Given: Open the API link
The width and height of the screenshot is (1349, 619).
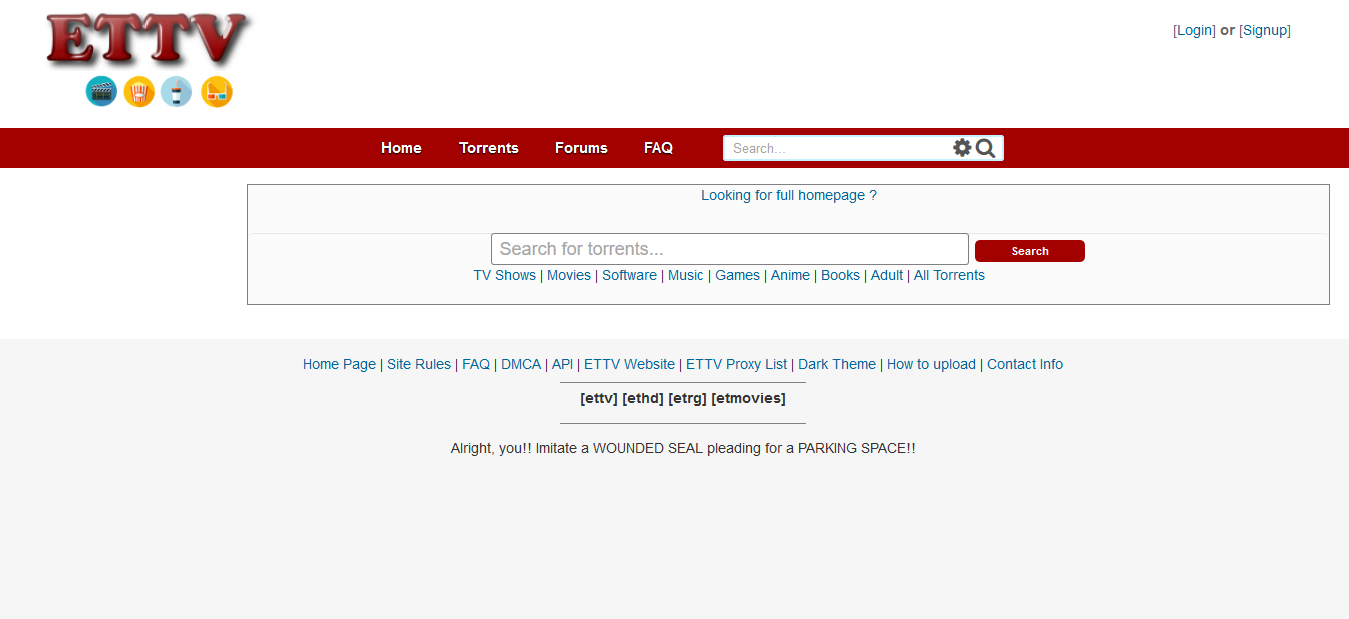Looking at the screenshot, I should [x=562, y=364].
